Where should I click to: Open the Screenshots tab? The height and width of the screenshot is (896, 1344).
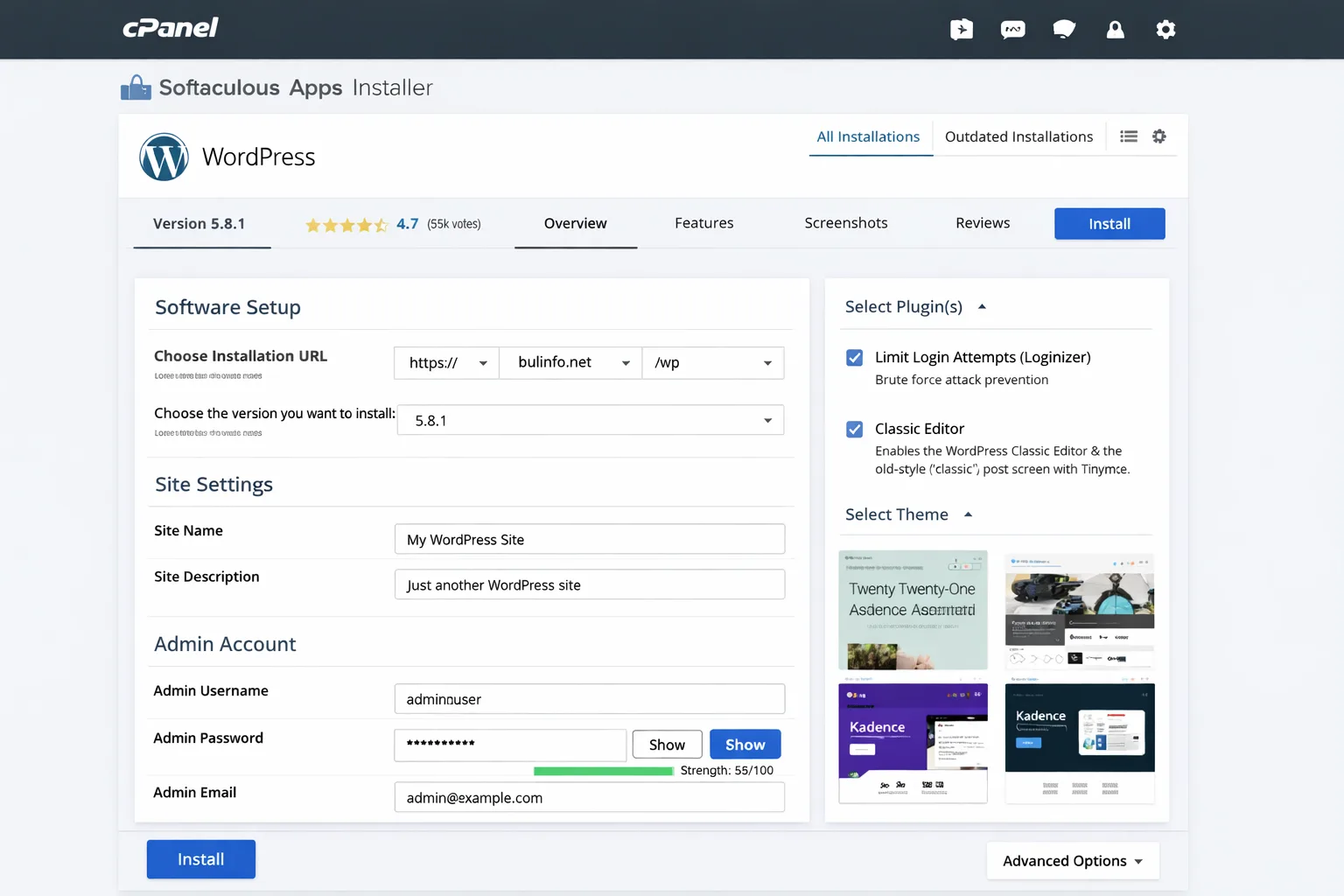(846, 224)
